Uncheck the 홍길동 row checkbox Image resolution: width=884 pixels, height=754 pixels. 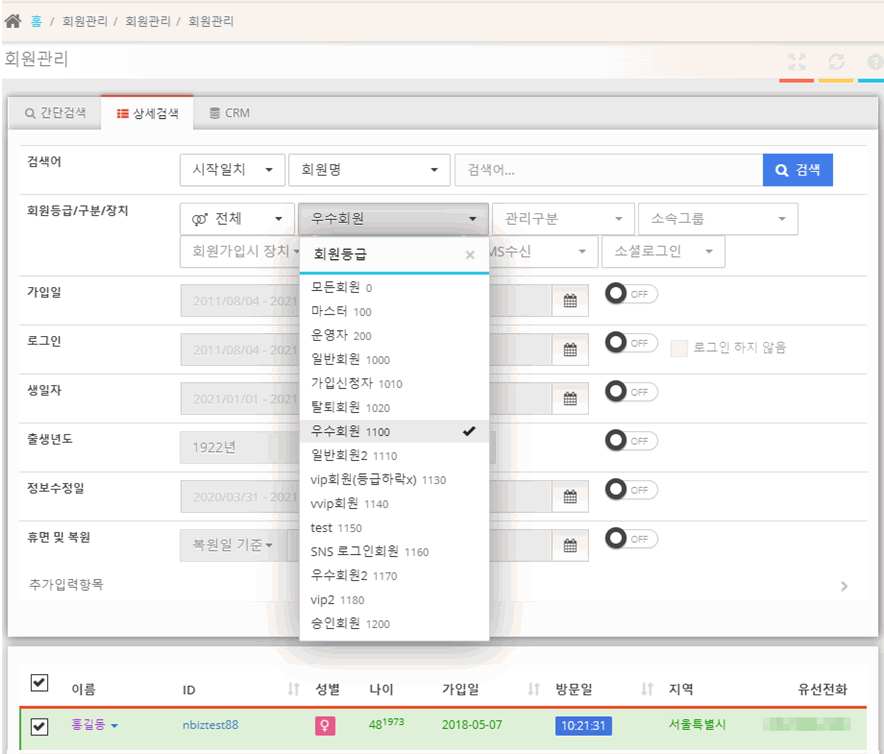(x=39, y=726)
